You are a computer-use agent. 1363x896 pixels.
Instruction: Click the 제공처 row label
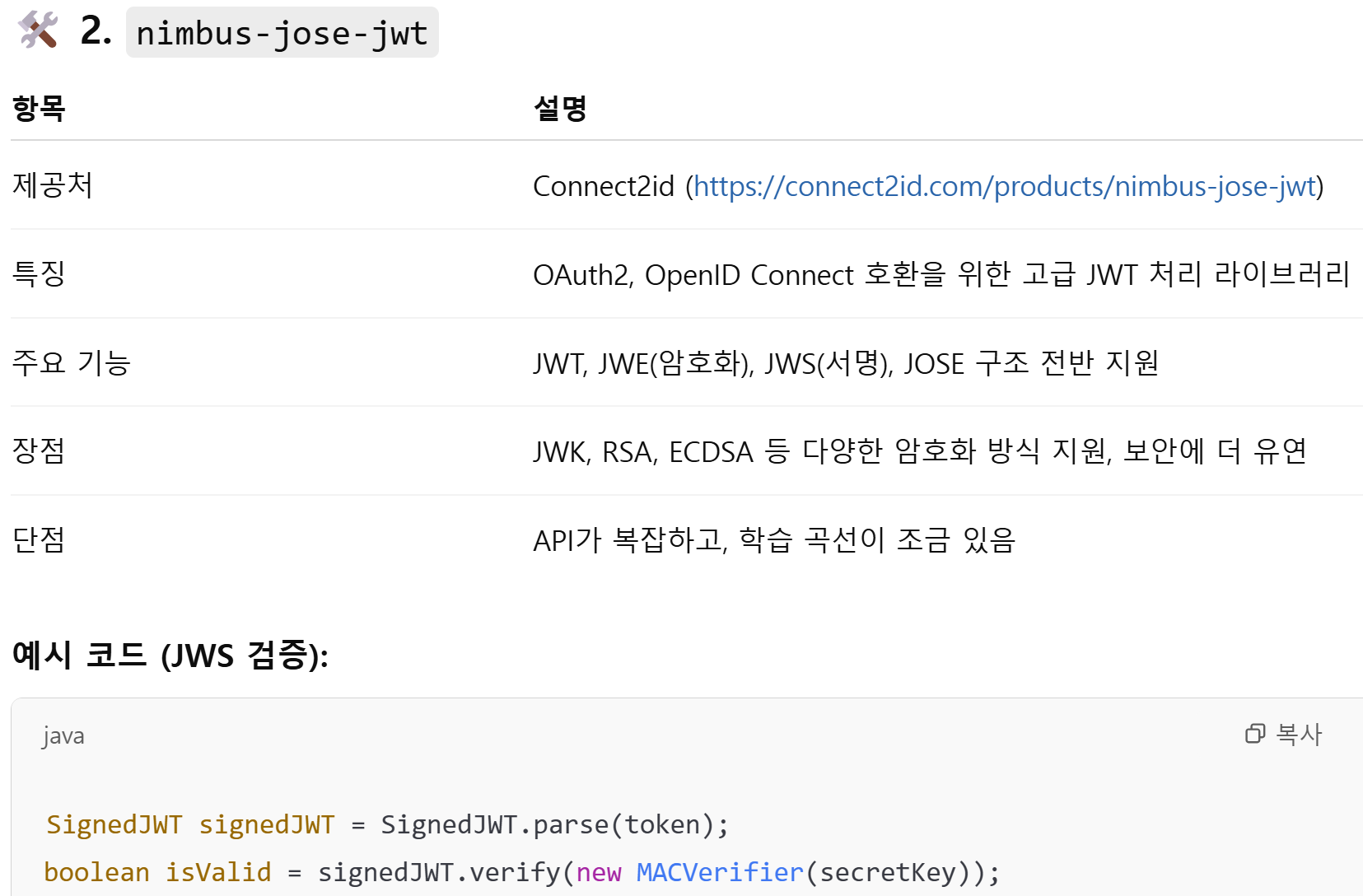click(x=53, y=185)
